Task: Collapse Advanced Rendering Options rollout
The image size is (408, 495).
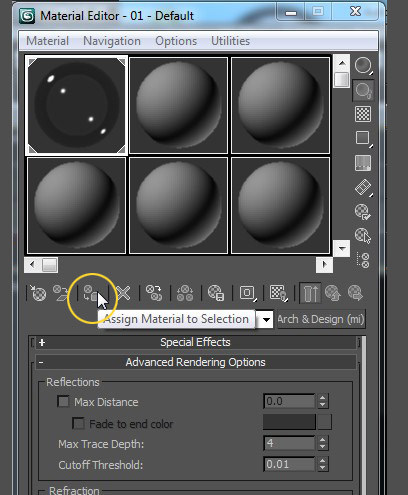Action: pyautogui.click(x=196, y=362)
